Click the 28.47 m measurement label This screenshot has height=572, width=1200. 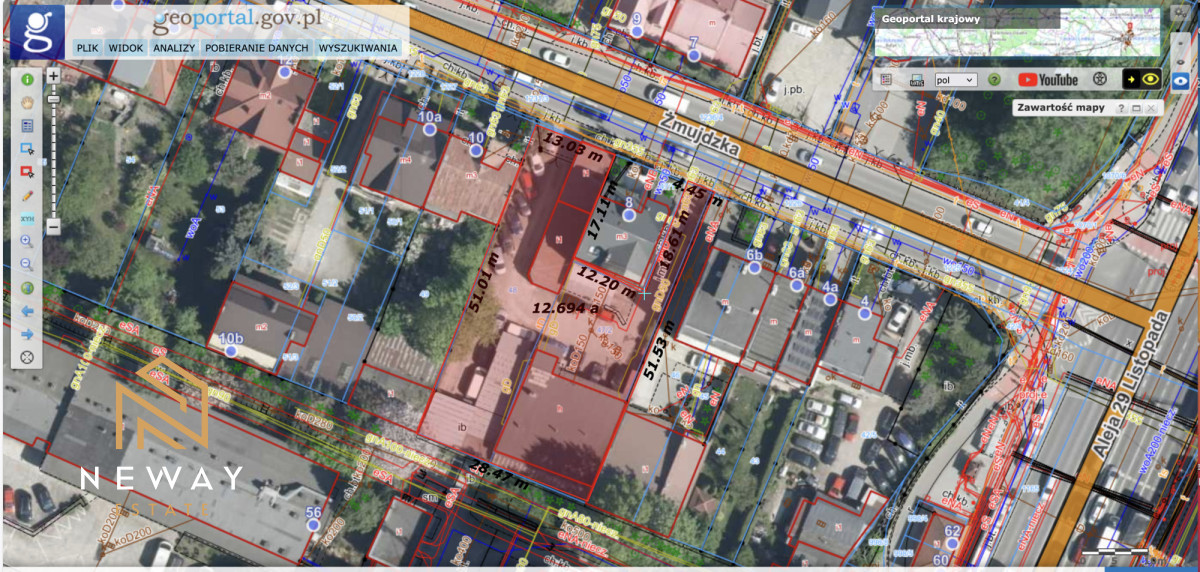click(498, 473)
